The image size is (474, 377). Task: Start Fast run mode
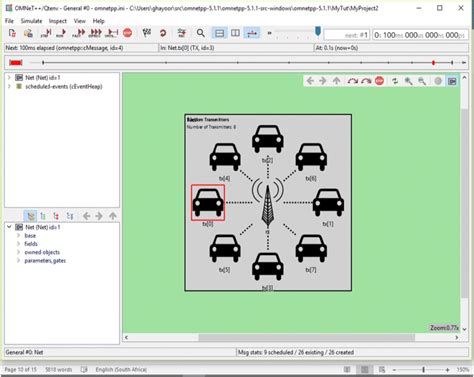(79, 33)
